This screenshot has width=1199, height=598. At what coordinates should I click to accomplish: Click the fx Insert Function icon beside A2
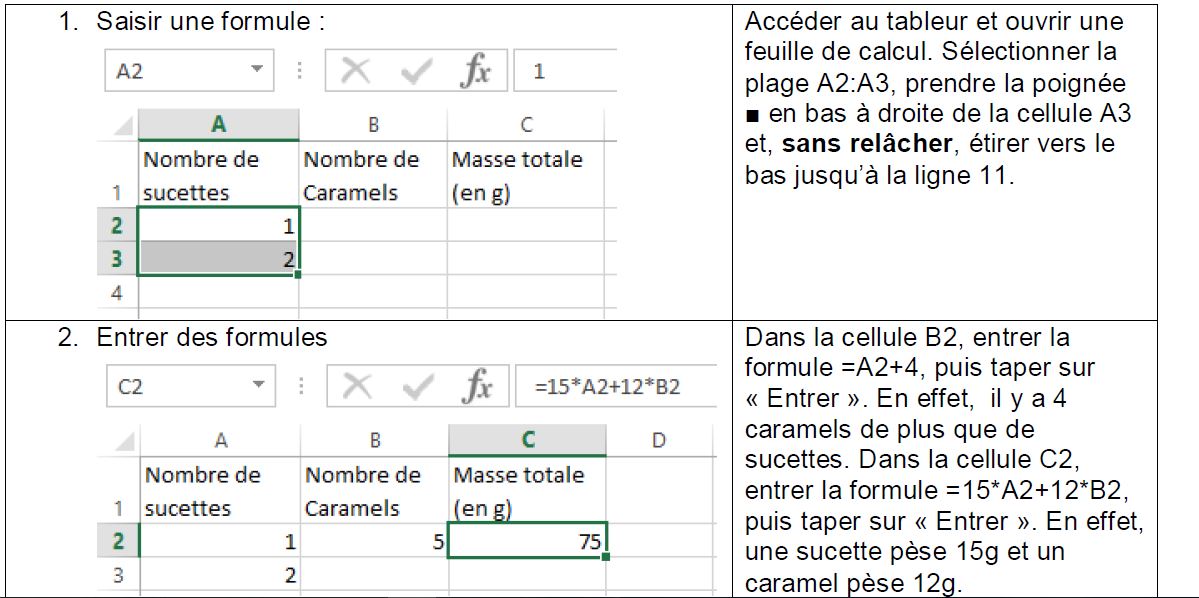coord(476,72)
